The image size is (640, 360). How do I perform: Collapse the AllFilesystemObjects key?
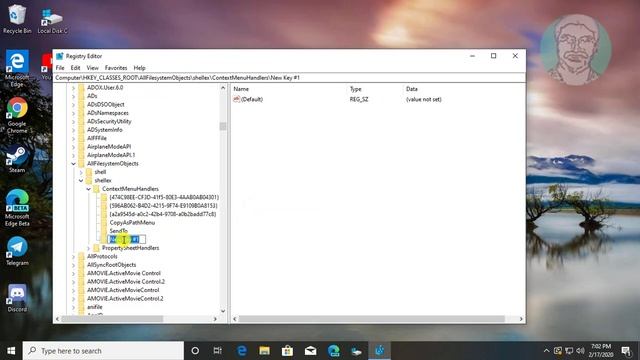[73, 164]
